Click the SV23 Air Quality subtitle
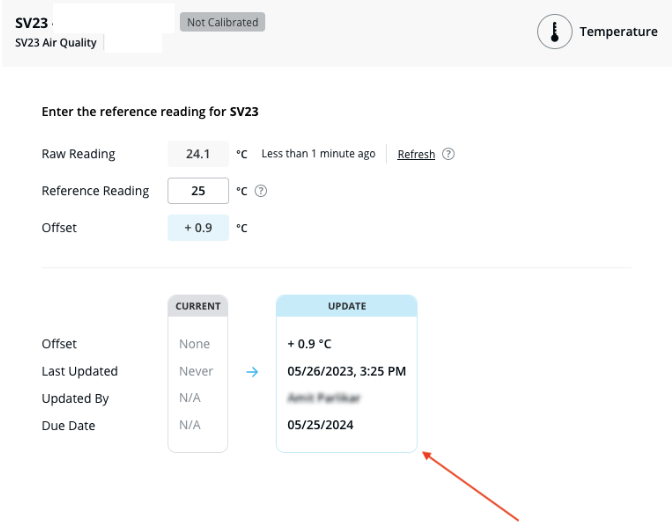Screen dimensions: 672x531 (56, 43)
